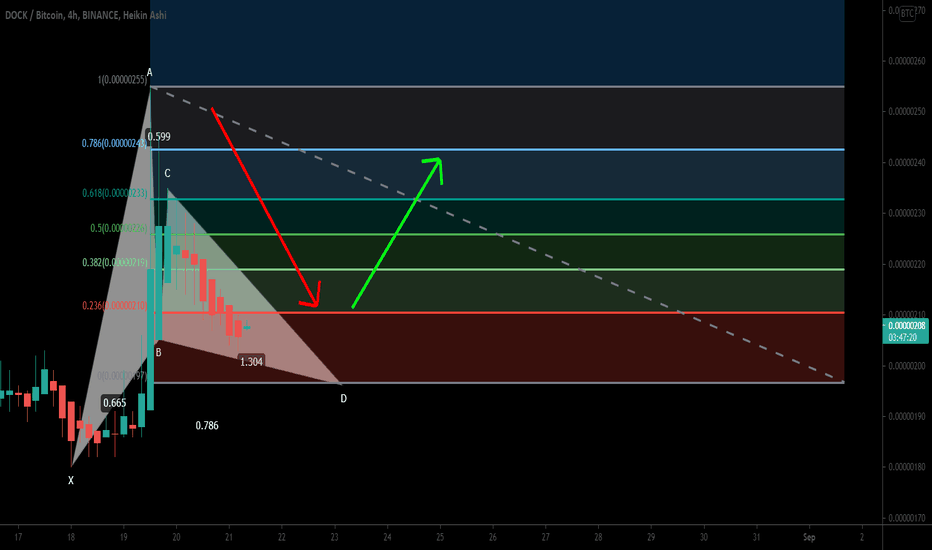Click date 30 on the time axis
The height and width of the screenshot is (550, 932).
704,537
